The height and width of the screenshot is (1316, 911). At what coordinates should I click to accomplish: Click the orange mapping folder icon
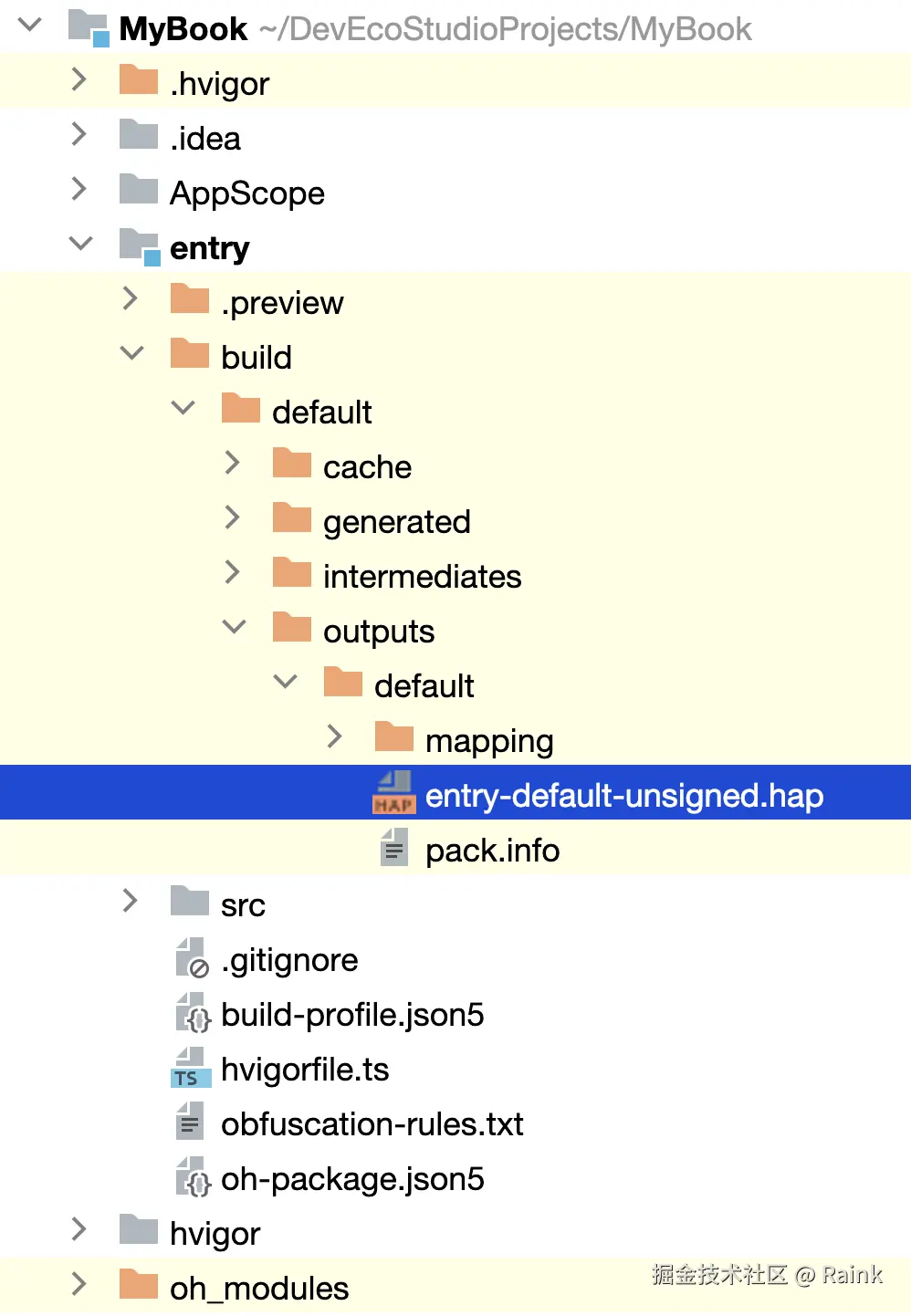[x=394, y=737]
